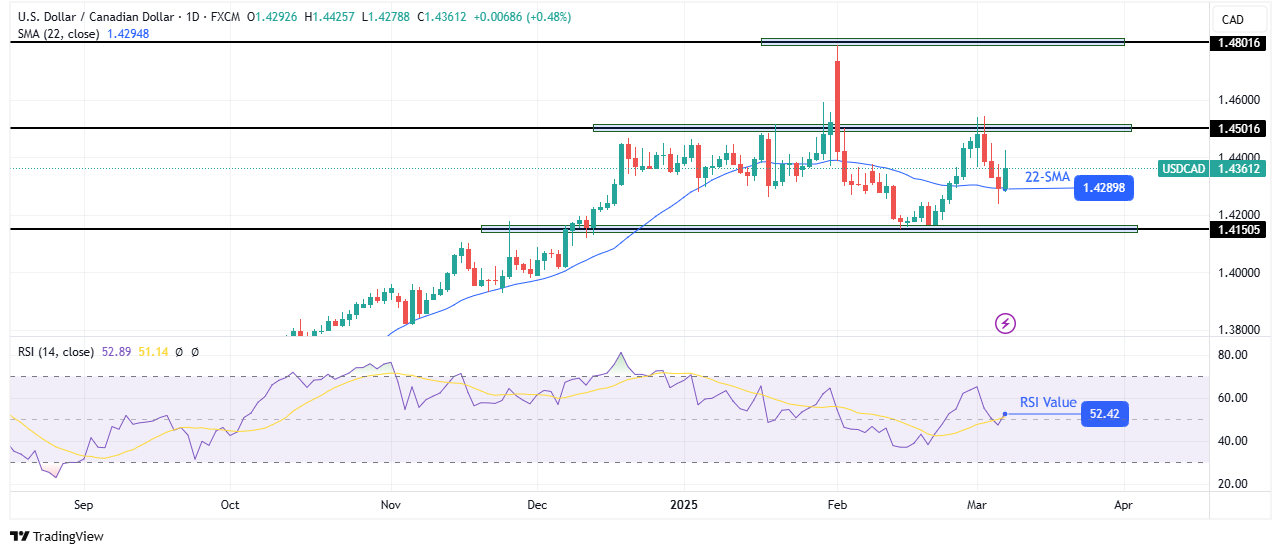The width and height of the screenshot is (1281, 554).
Task: Click the 2025 label on time axis
Action: coord(683,505)
